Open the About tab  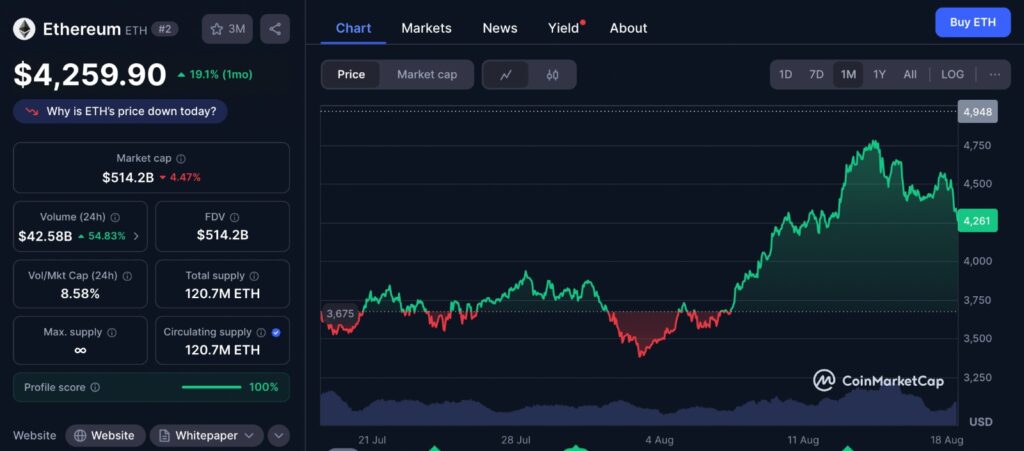click(628, 28)
